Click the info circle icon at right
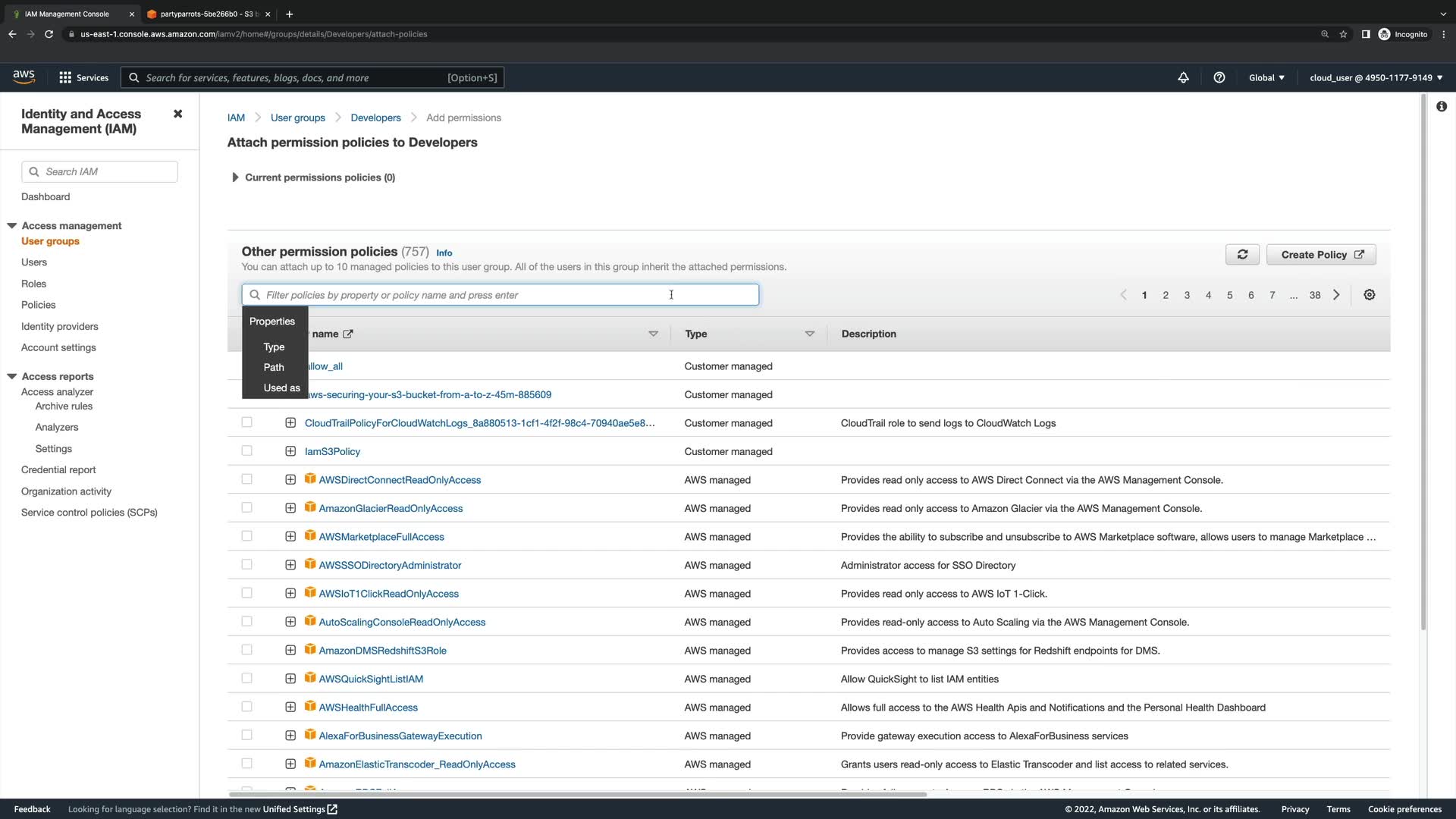The image size is (1456, 819). tap(1441, 107)
